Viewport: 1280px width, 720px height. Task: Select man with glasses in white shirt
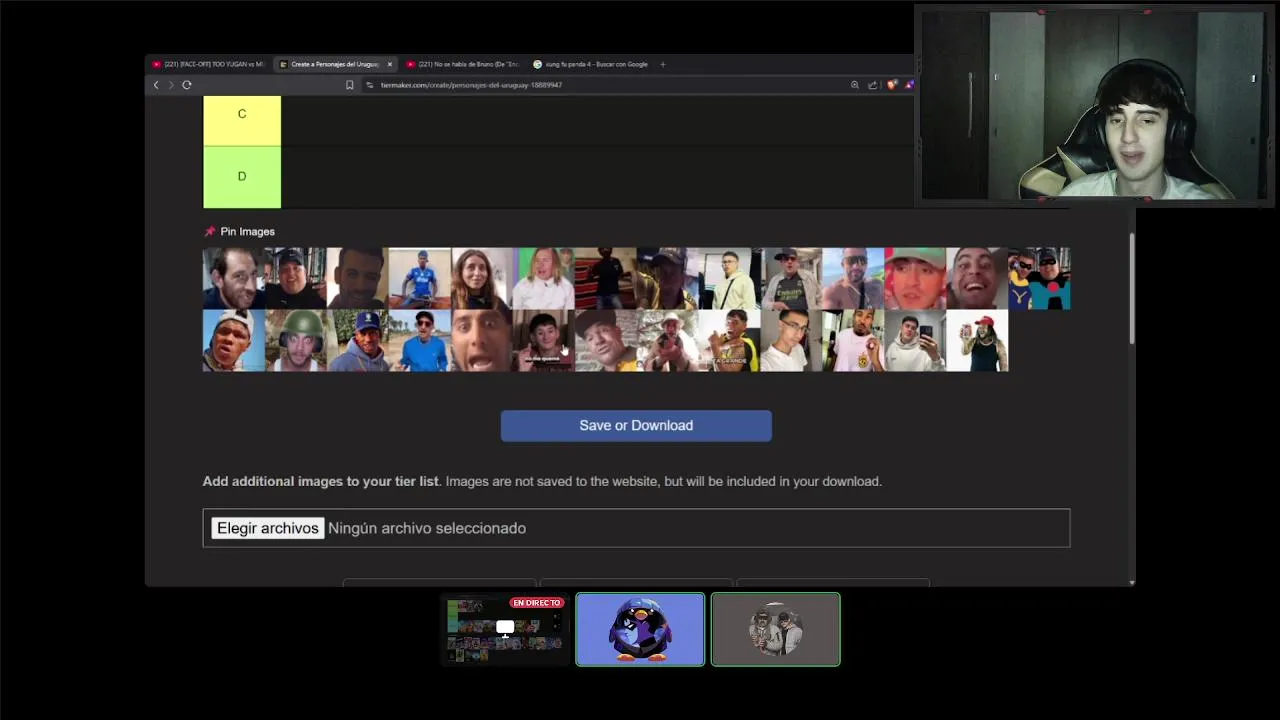tap(792, 340)
